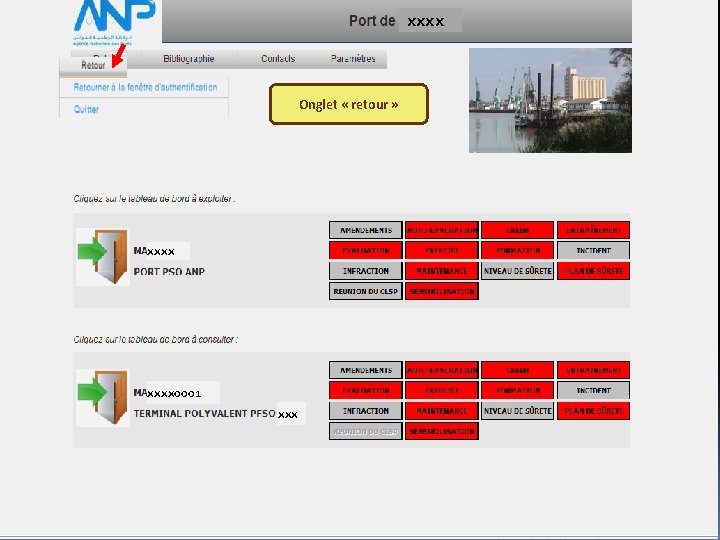This screenshot has height=540, width=720.
Task: Open the Bibliographie menu
Action: pos(189,59)
